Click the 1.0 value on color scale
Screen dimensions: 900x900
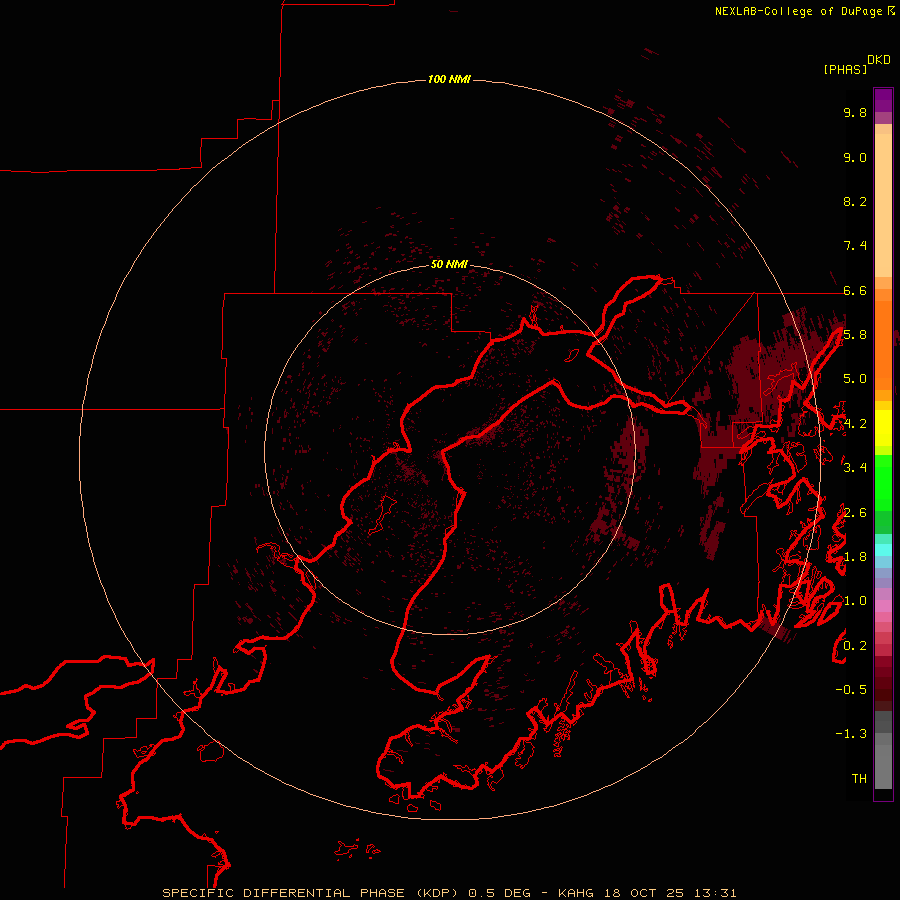pos(855,601)
